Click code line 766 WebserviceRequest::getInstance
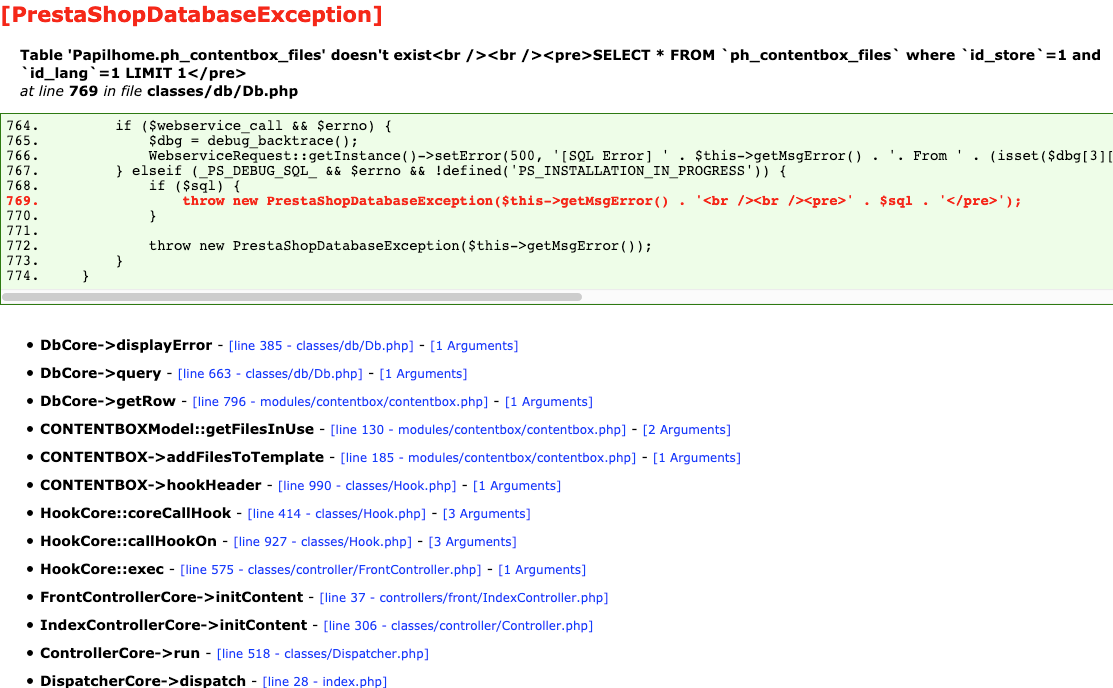 click(x=631, y=155)
